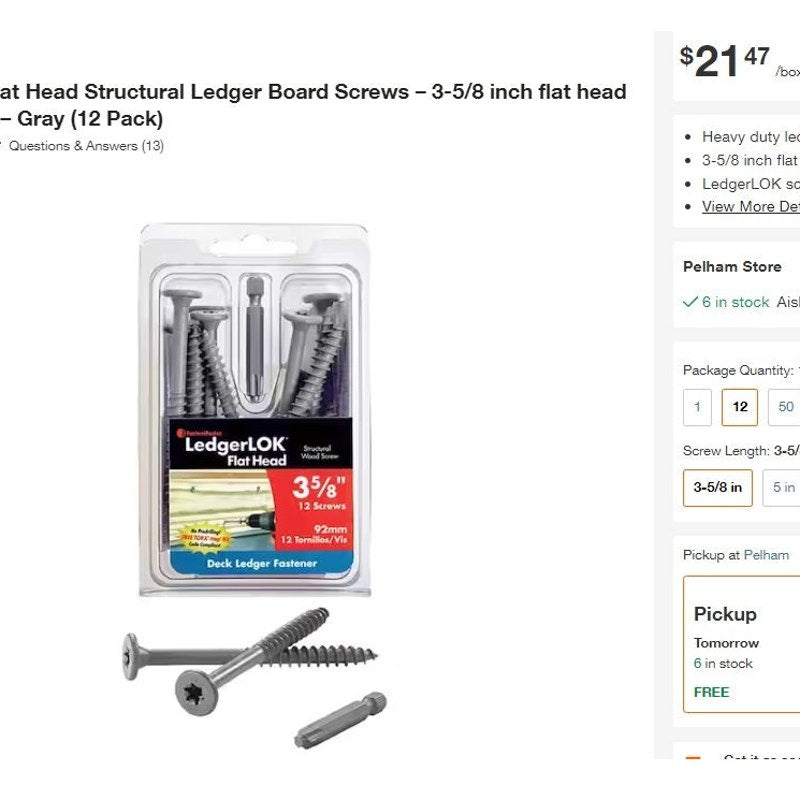This screenshot has height=800, width=800.
Task: Choose the 3-5/8 in screw length
Action: point(718,487)
